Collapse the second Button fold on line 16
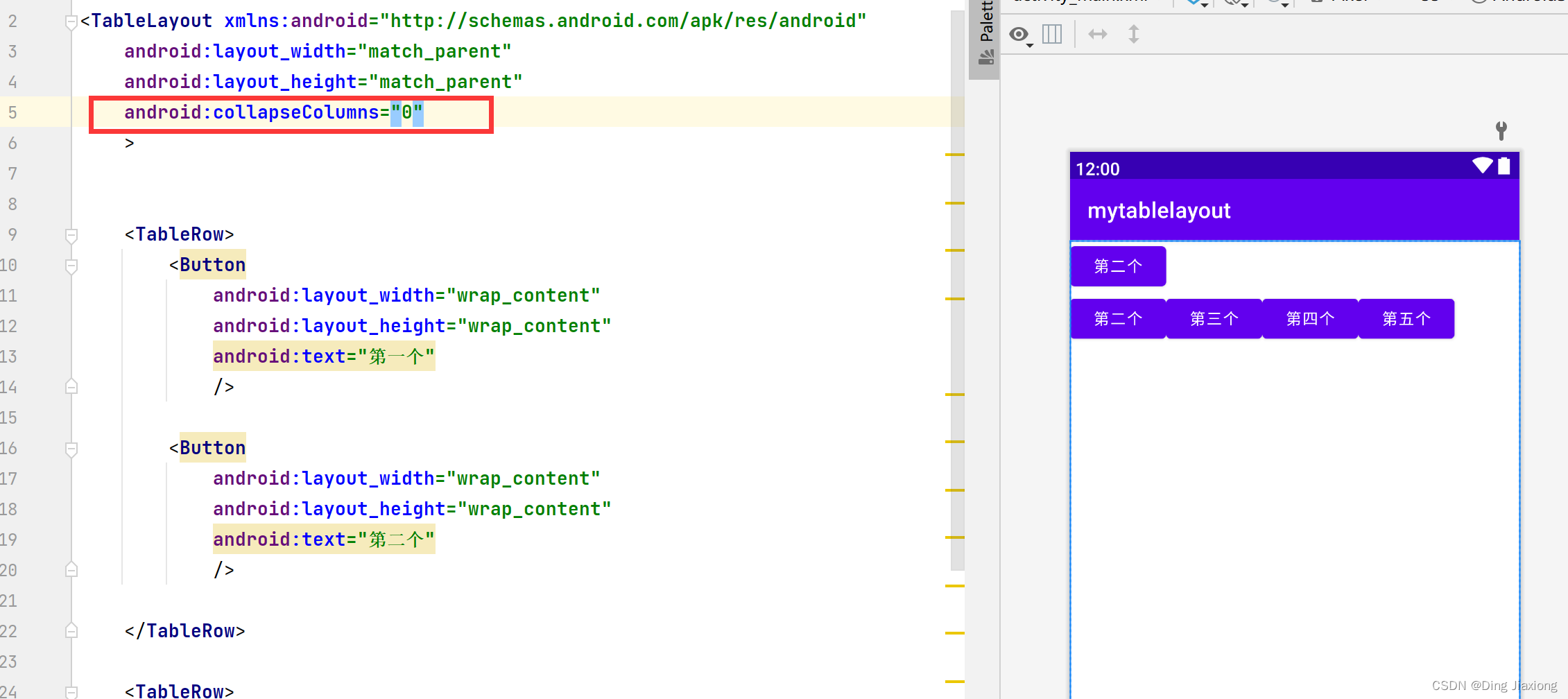Viewport: 1568px width, 699px height. point(71,449)
